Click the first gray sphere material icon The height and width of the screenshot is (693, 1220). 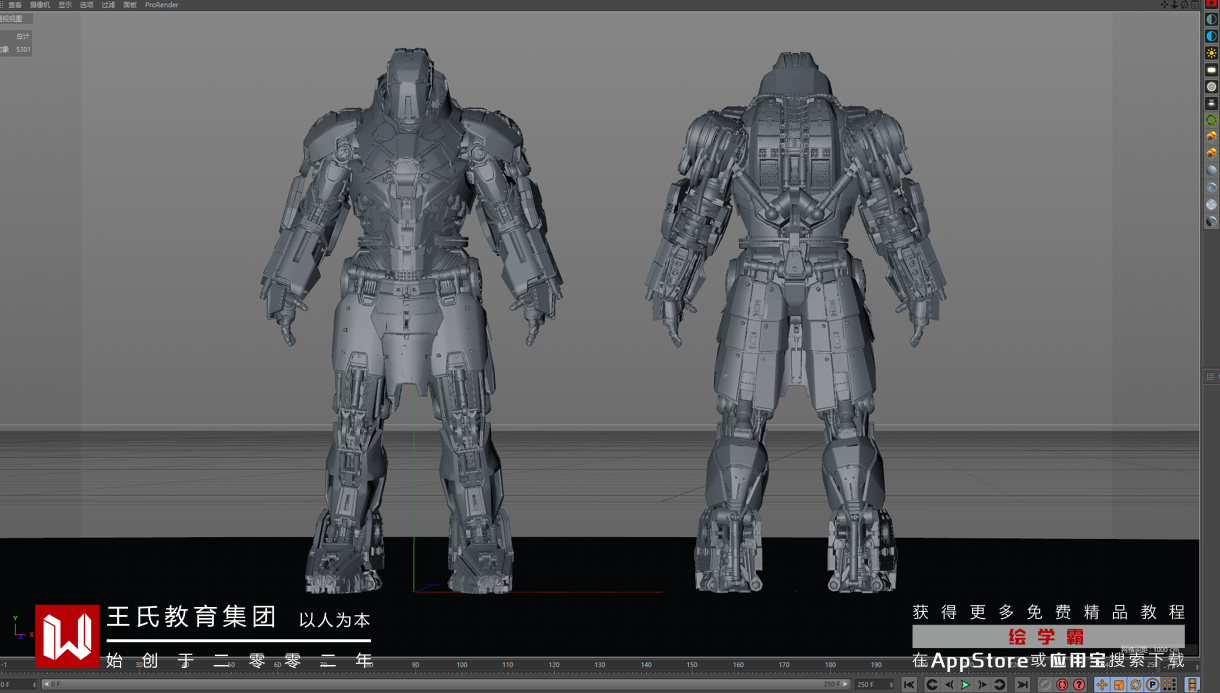(1211, 170)
